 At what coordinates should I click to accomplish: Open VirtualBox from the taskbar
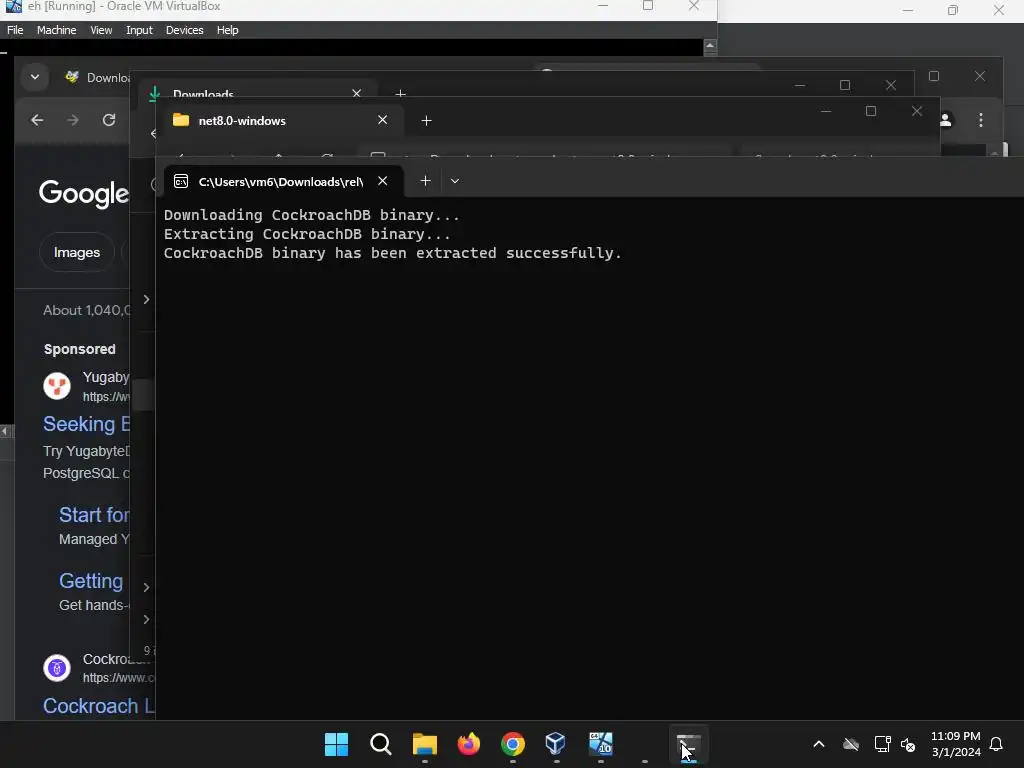556,744
